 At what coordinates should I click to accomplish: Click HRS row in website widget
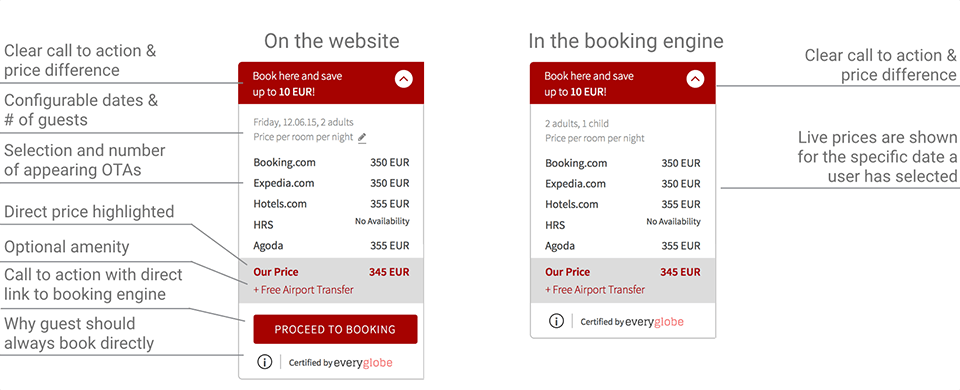click(331, 224)
